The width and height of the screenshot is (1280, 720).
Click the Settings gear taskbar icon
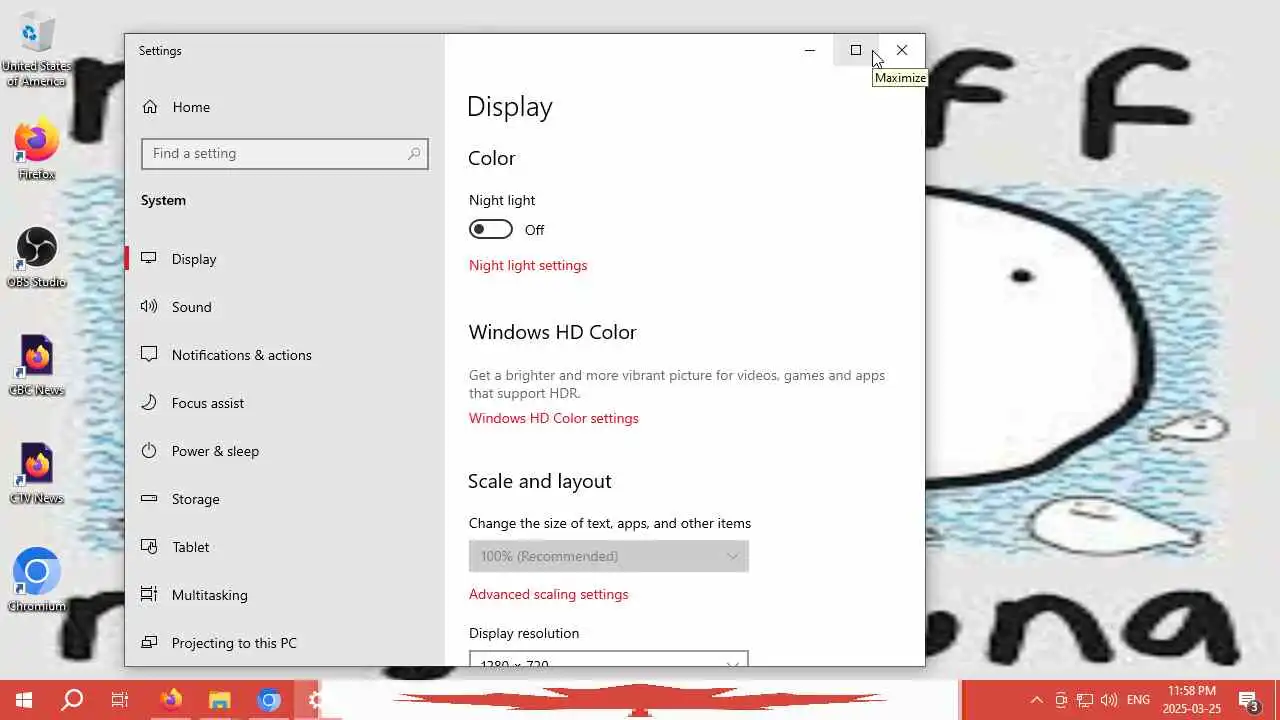(x=316, y=700)
